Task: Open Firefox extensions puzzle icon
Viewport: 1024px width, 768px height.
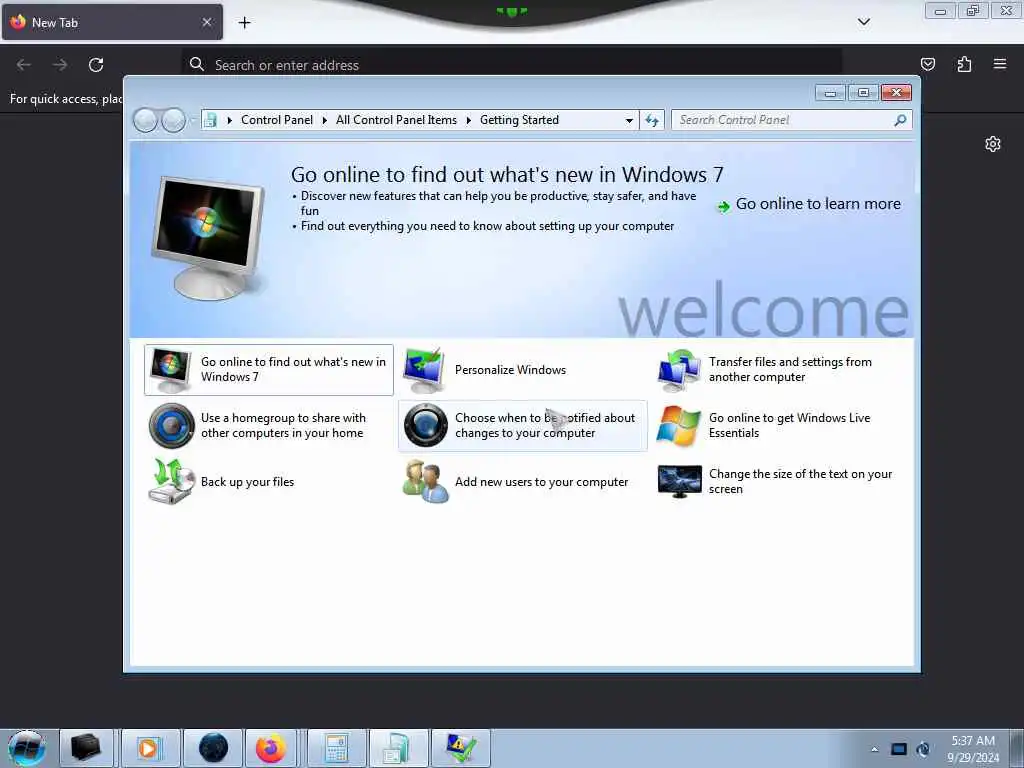Action: click(964, 64)
